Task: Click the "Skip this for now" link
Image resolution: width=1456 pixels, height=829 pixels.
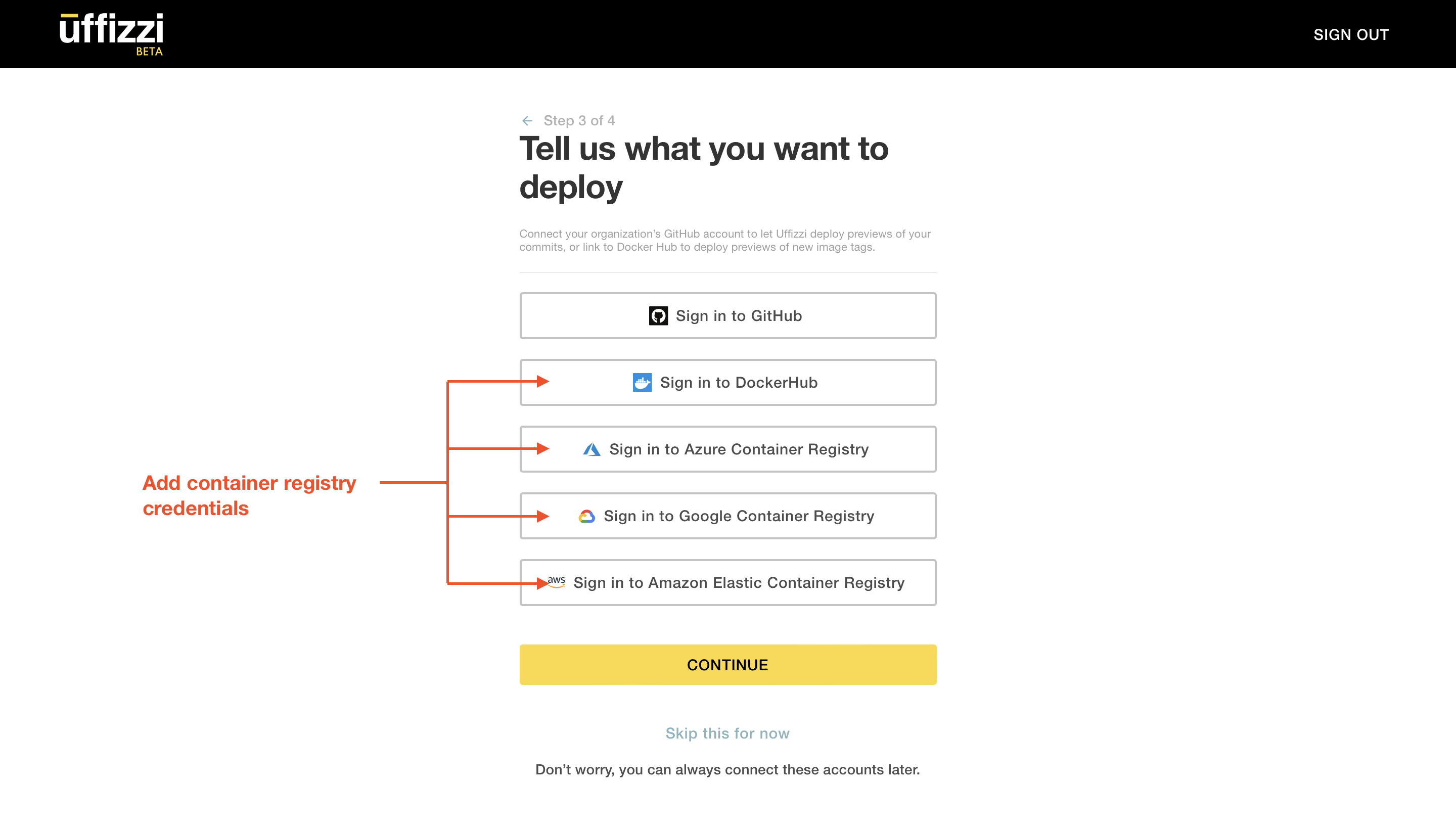Action: click(727, 733)
